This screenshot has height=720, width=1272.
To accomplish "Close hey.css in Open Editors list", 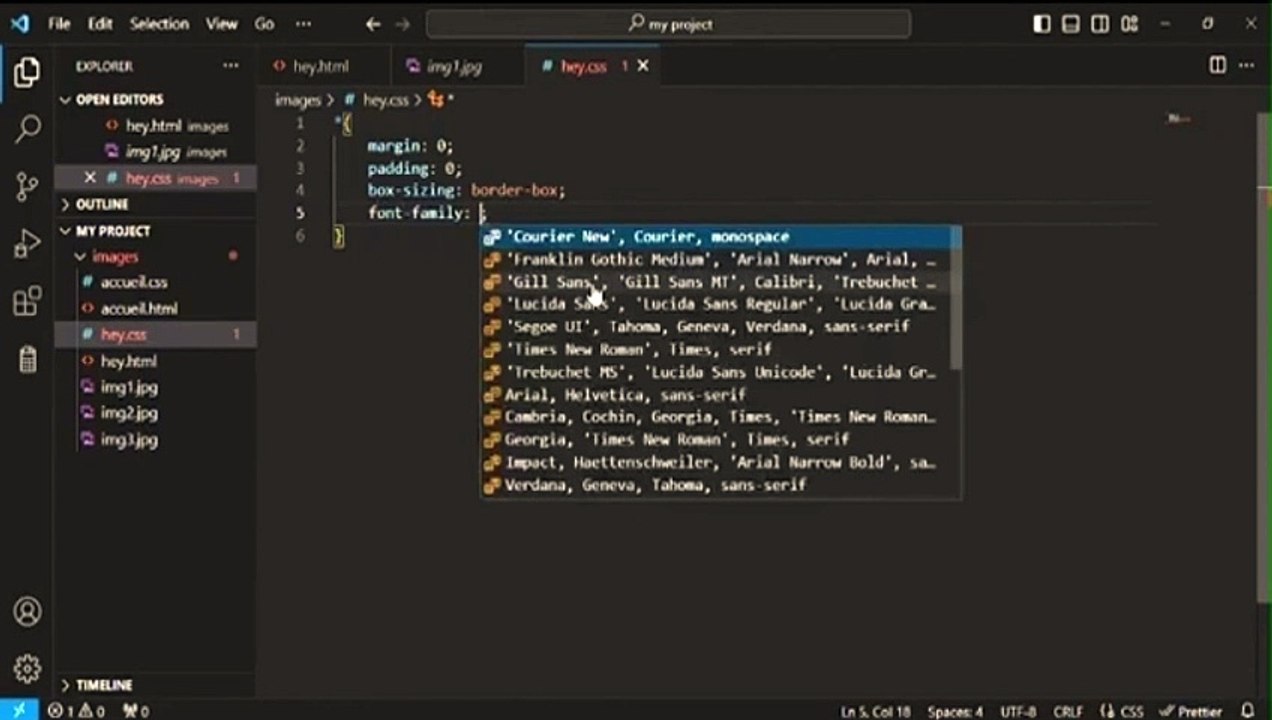I will [90, 178].
